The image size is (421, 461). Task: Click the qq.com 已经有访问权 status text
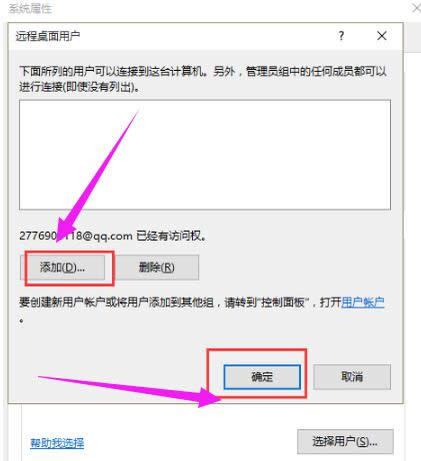pyautogui.click(x=113, y=236)
